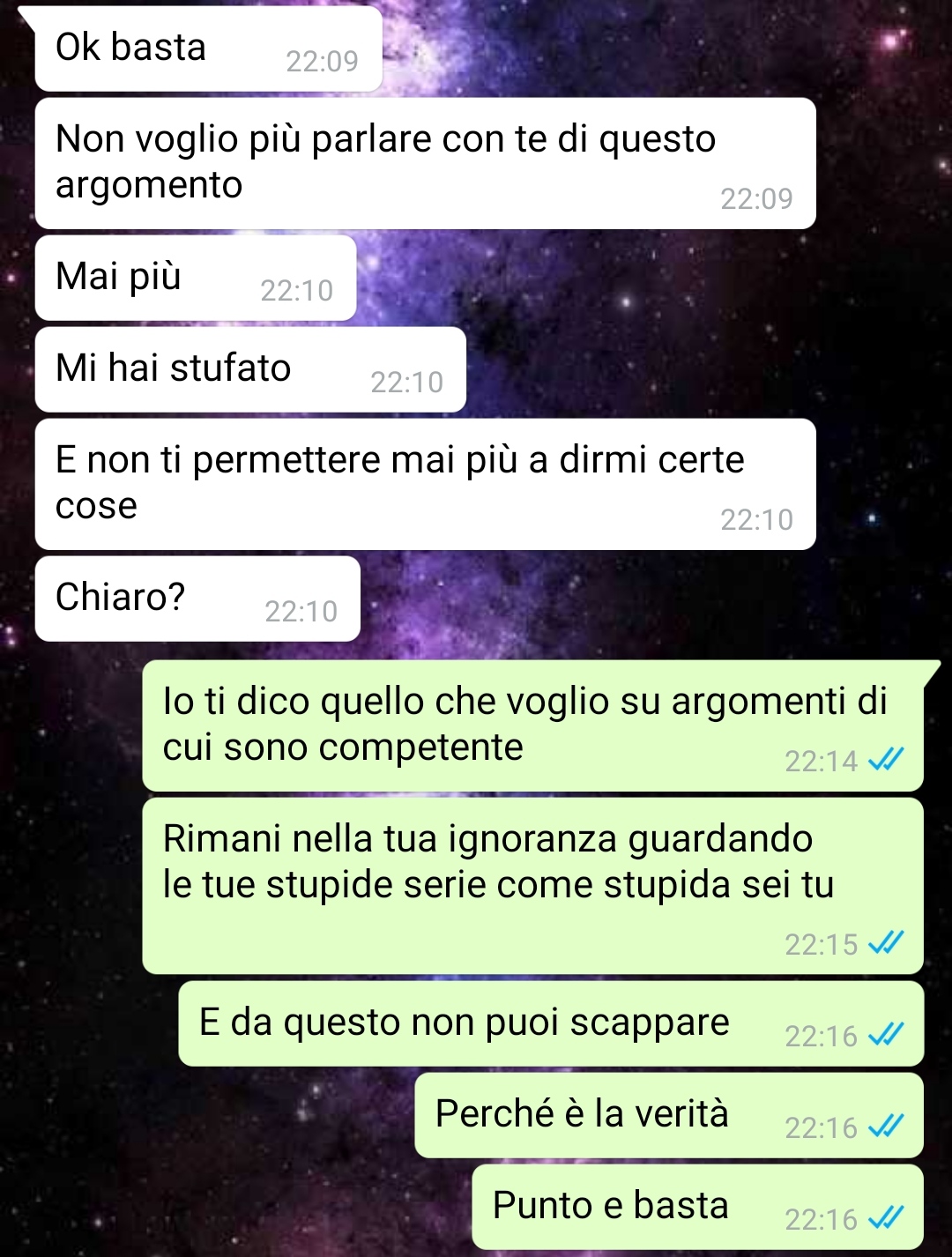Select the 'E da questo non puoi scappare' bubble

click(551, 1023)
